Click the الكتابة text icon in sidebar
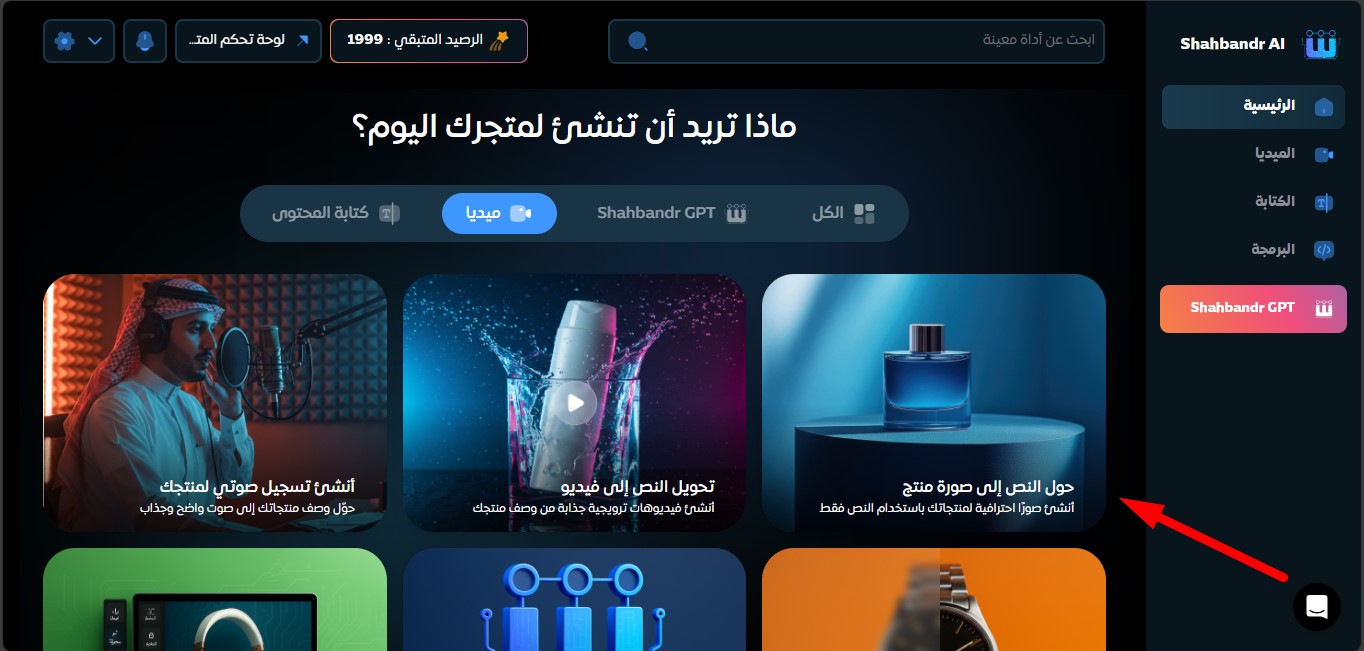The image size is (1364, 651). point(1323,202)
